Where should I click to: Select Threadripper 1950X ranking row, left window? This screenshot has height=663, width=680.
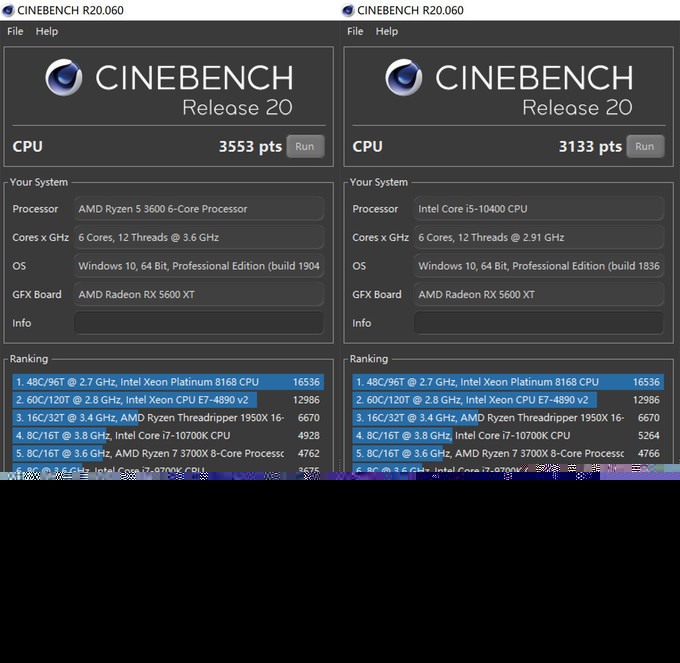[168, 418]
